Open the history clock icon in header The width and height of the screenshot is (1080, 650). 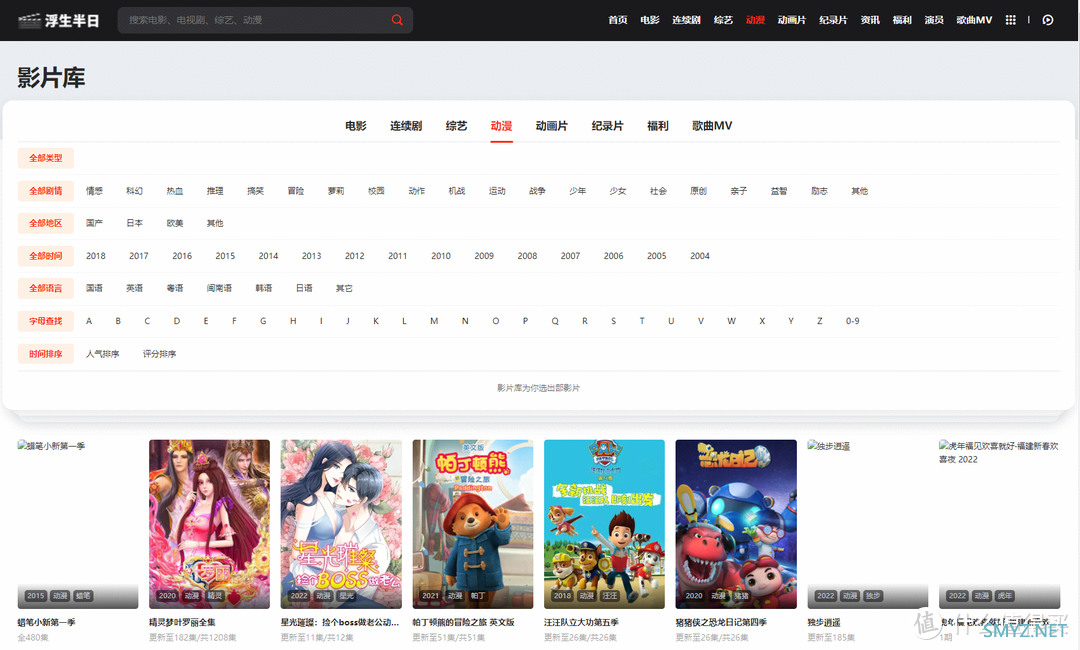[1048, 20]
